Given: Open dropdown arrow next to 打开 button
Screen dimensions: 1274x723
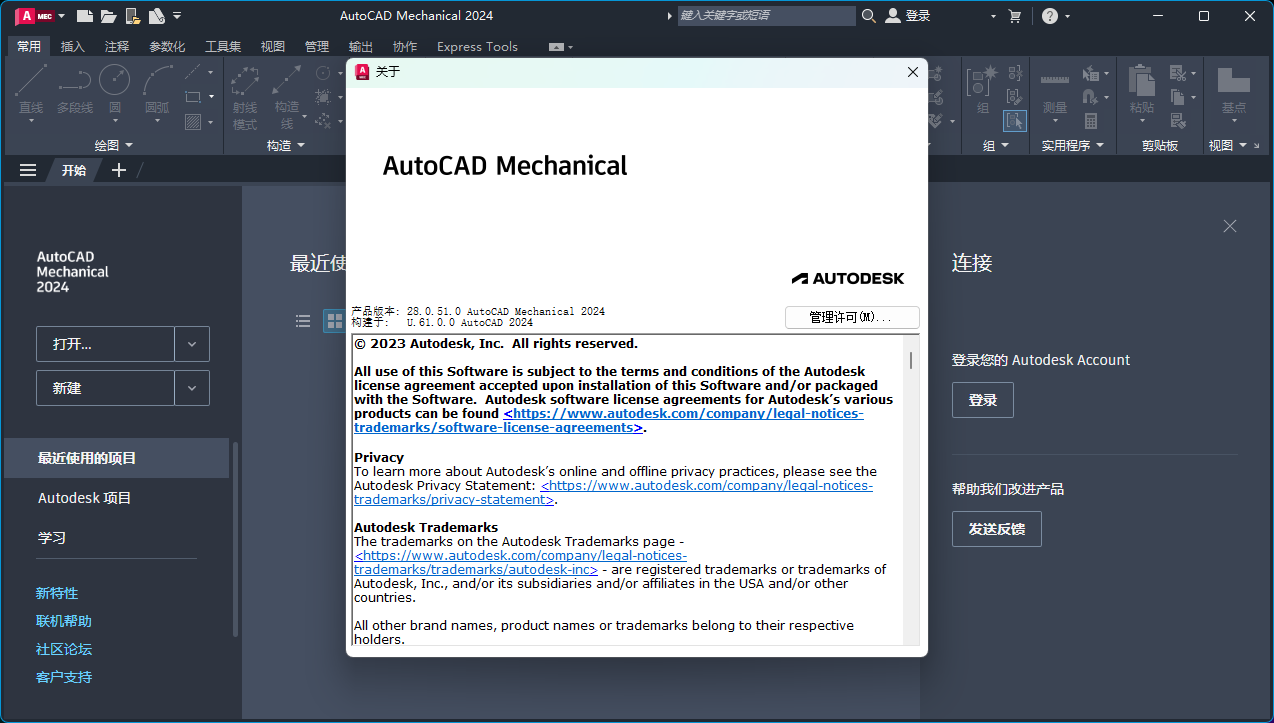Looking at the screenshot, I should (x=192, y=344).
